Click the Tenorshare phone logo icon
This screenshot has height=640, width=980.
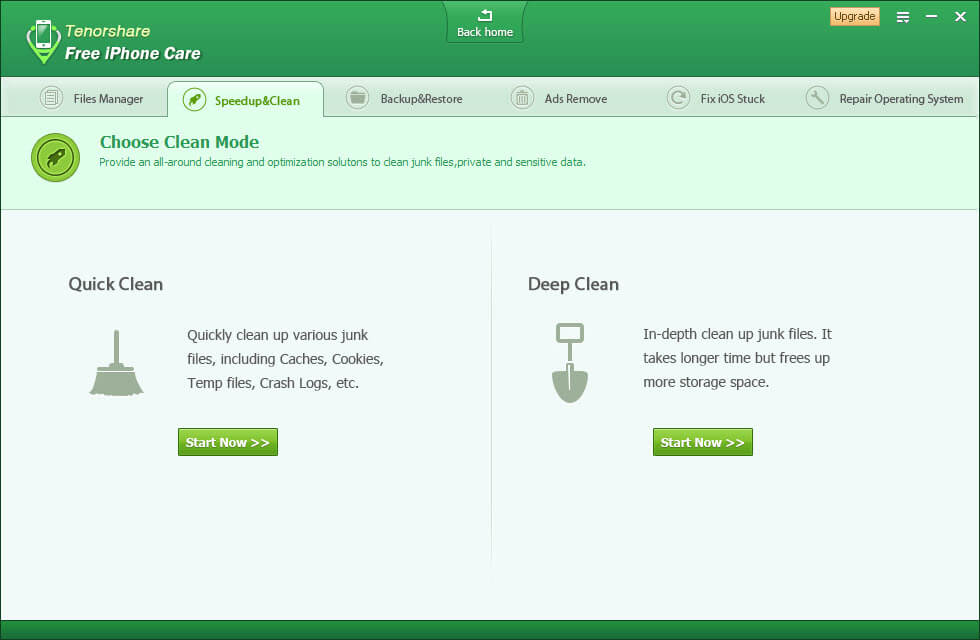pos(44,41)
